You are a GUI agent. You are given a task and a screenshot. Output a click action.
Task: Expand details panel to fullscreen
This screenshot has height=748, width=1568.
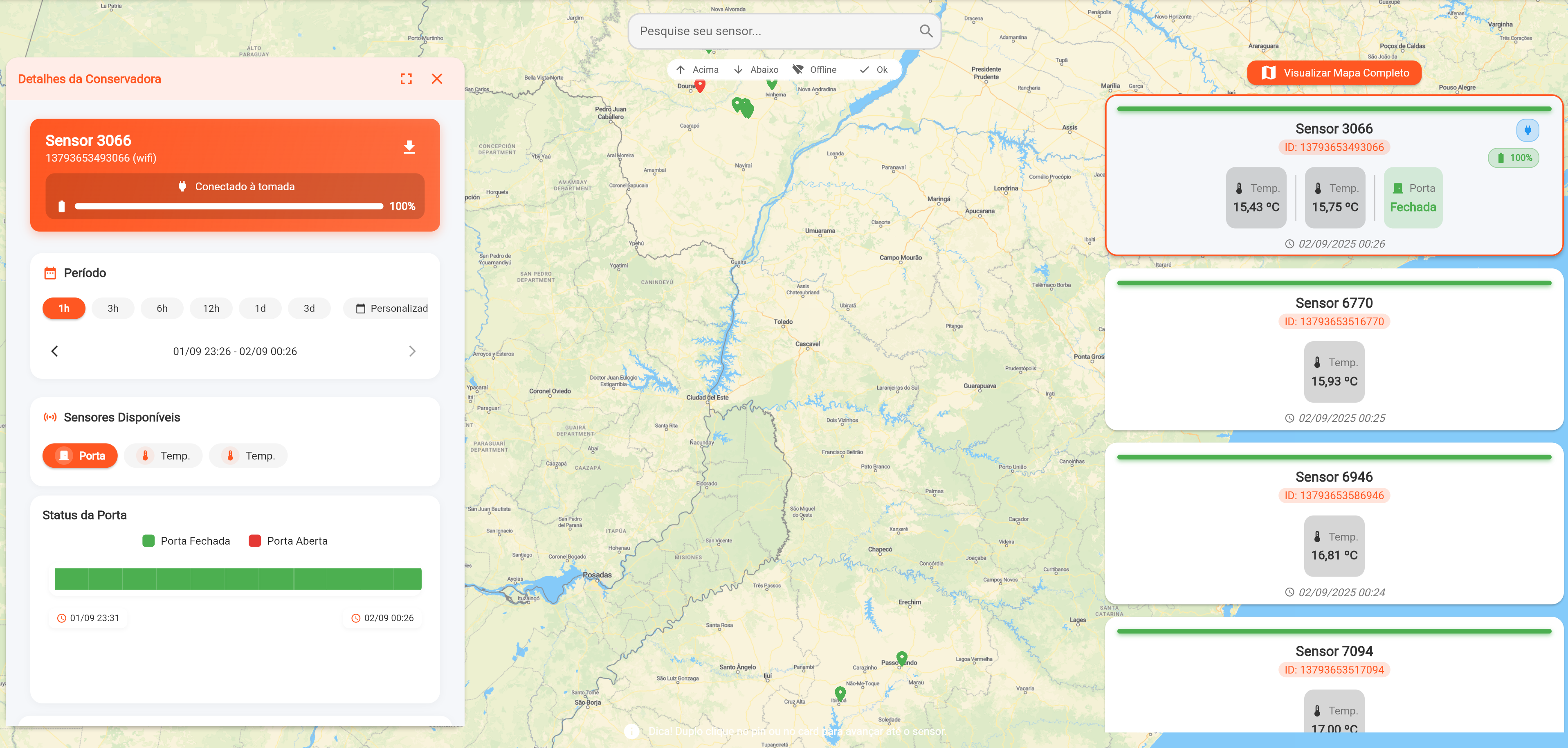[x=406, y=79]
